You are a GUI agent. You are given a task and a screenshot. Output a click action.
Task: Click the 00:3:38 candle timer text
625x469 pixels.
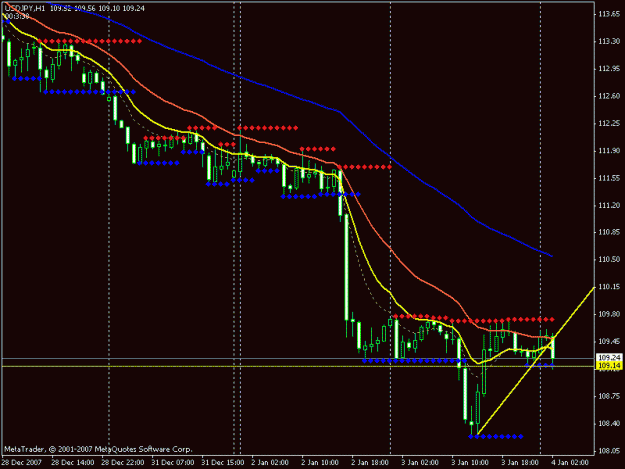(x=17, y=16)
